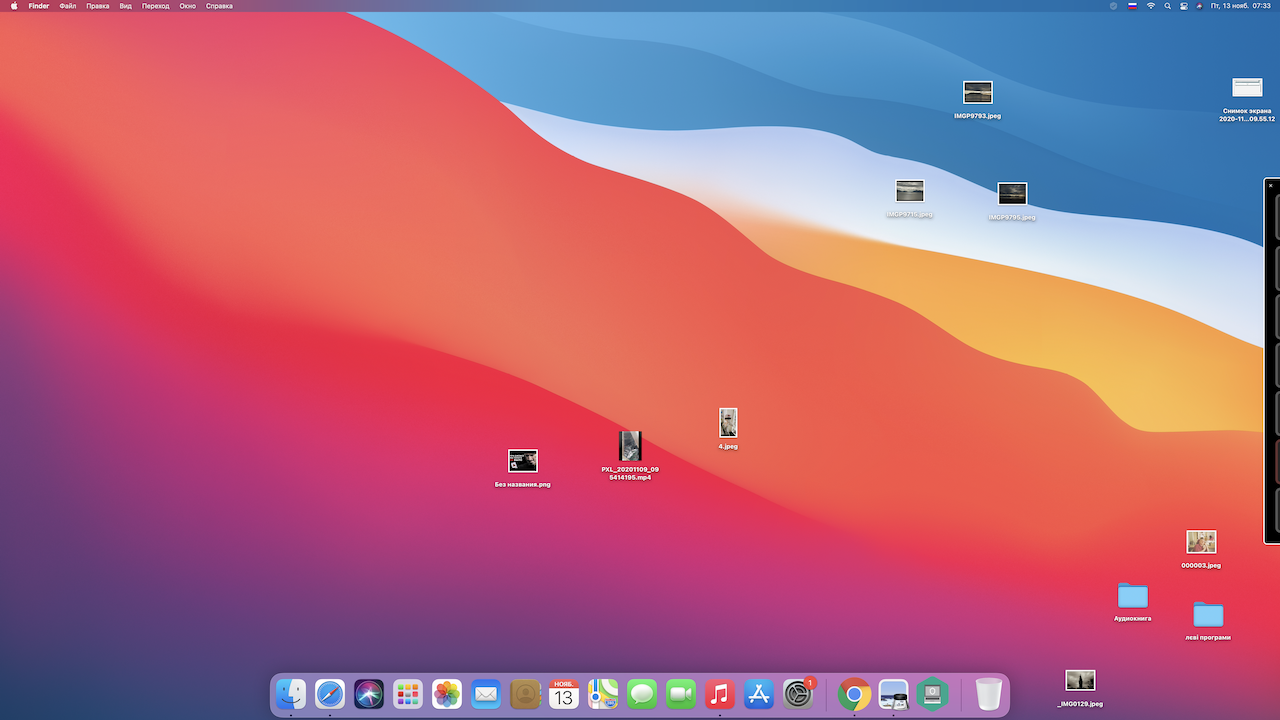Open the Apple menu
Screen dimensions: 1280x720
click(x=14, y=6)
